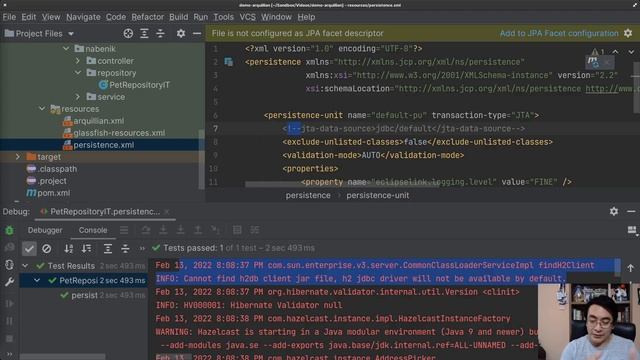Viewport: 640px width, 360px height.
Task: Click the warning indicator in editor corner
Action: (x=598, y=52)
